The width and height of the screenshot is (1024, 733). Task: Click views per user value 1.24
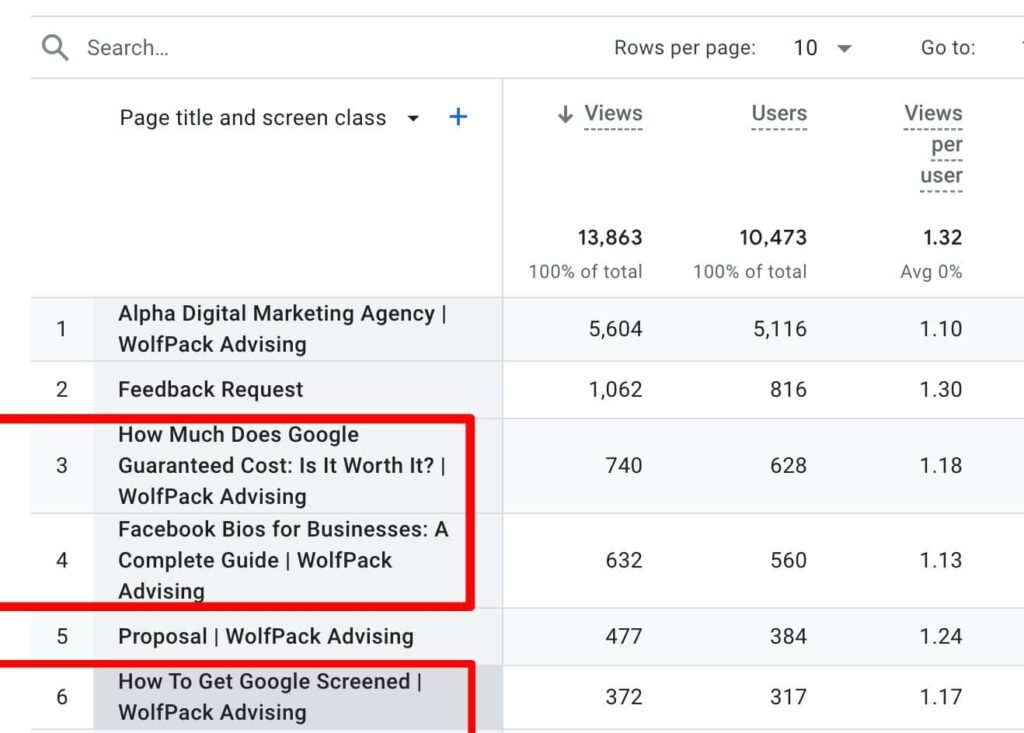941,636
